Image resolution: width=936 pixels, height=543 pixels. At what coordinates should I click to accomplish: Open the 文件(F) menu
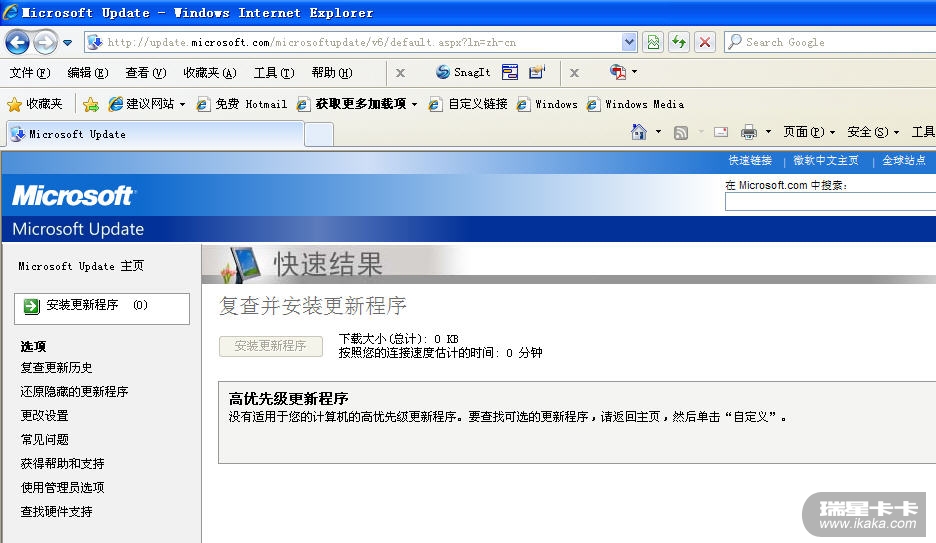[30, 73]
